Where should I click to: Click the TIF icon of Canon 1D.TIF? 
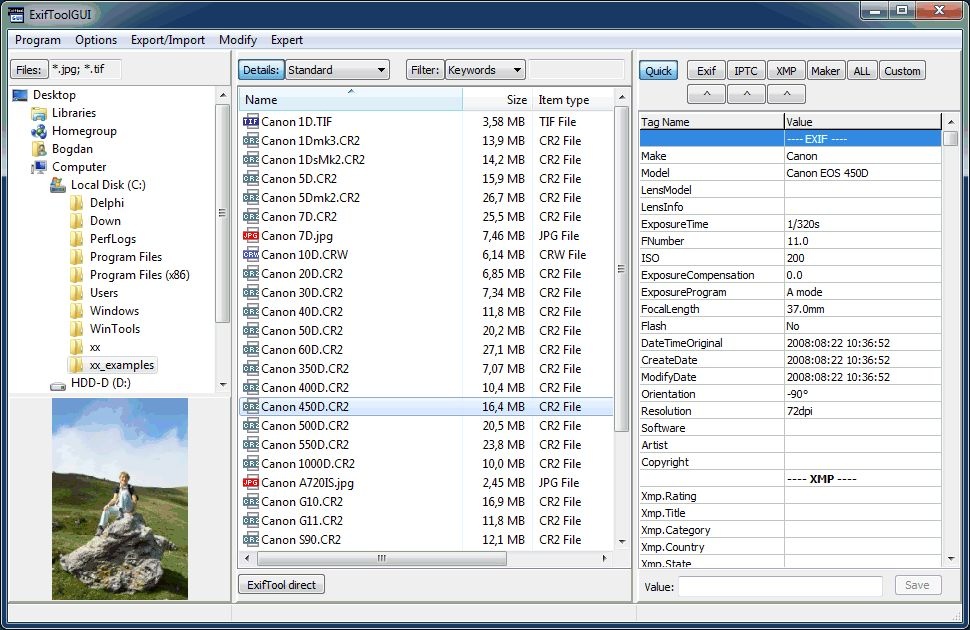[x=251, y=121]
